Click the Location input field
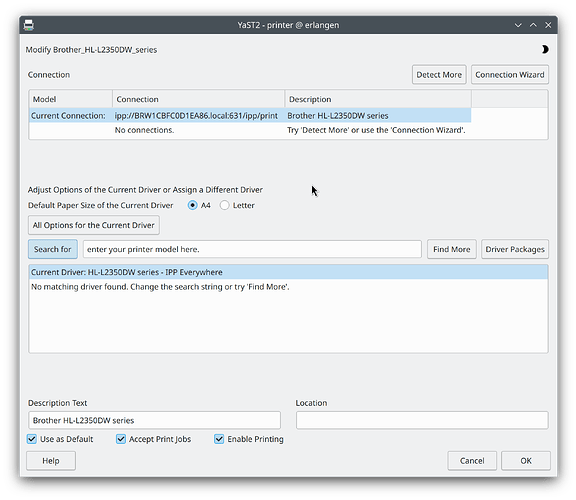 click(422, 420)
